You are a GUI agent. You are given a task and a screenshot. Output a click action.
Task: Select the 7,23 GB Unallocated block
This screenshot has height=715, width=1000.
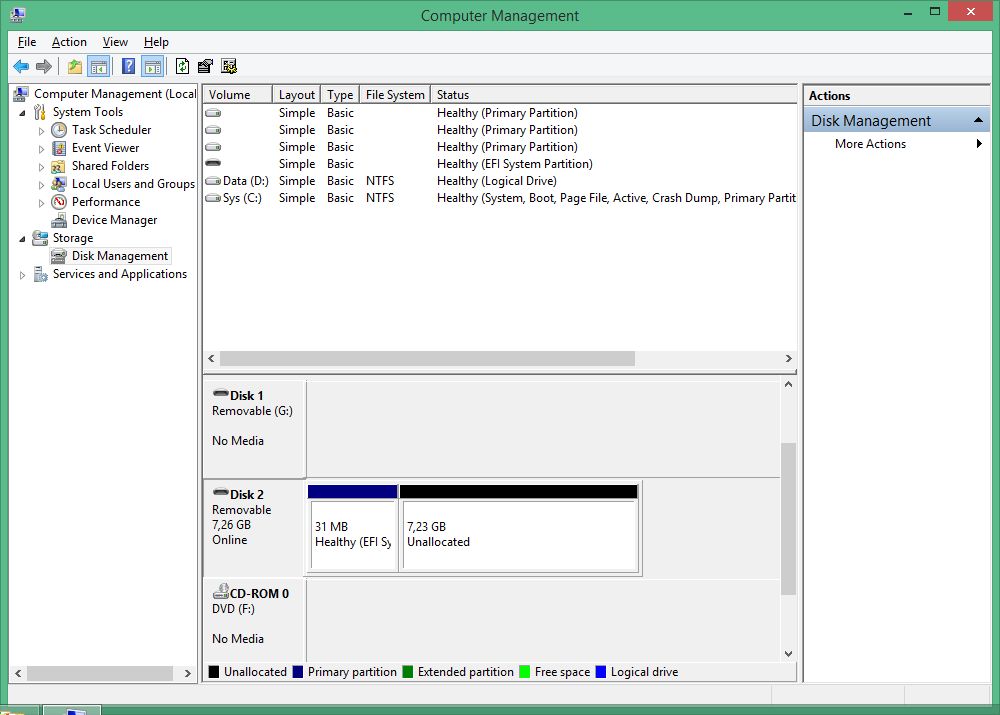518,534
